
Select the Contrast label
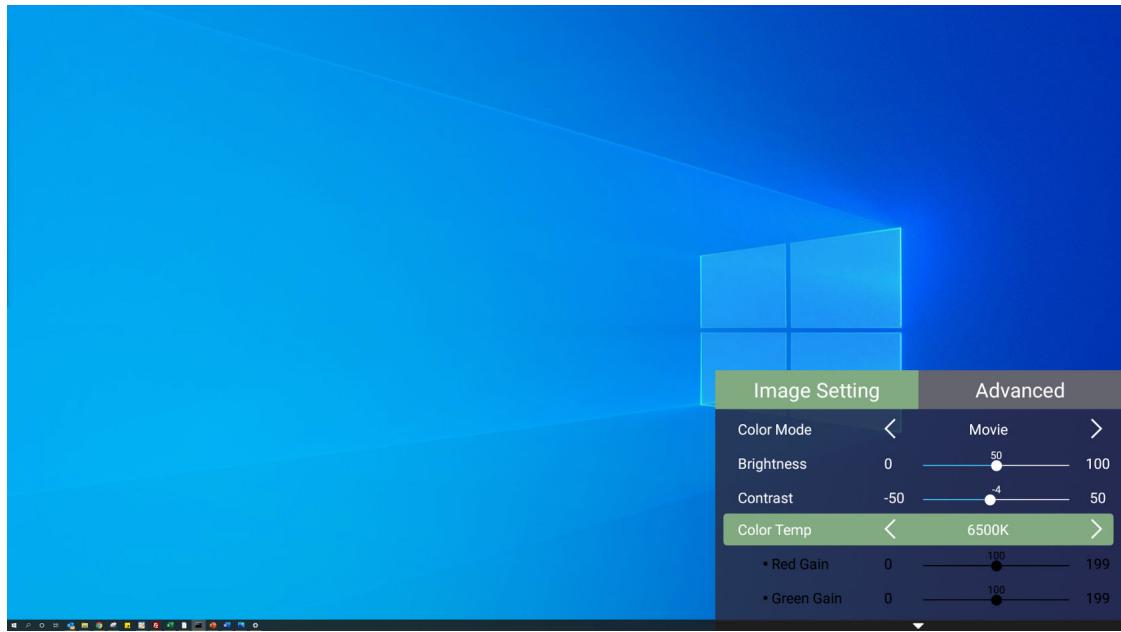[x=765, y=498]
